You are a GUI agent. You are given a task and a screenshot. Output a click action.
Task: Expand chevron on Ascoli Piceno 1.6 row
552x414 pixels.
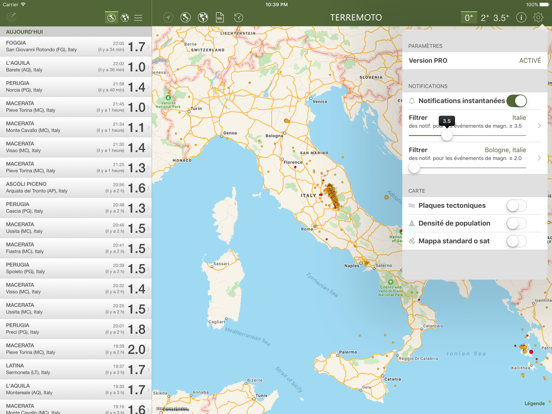coord(148,188)
